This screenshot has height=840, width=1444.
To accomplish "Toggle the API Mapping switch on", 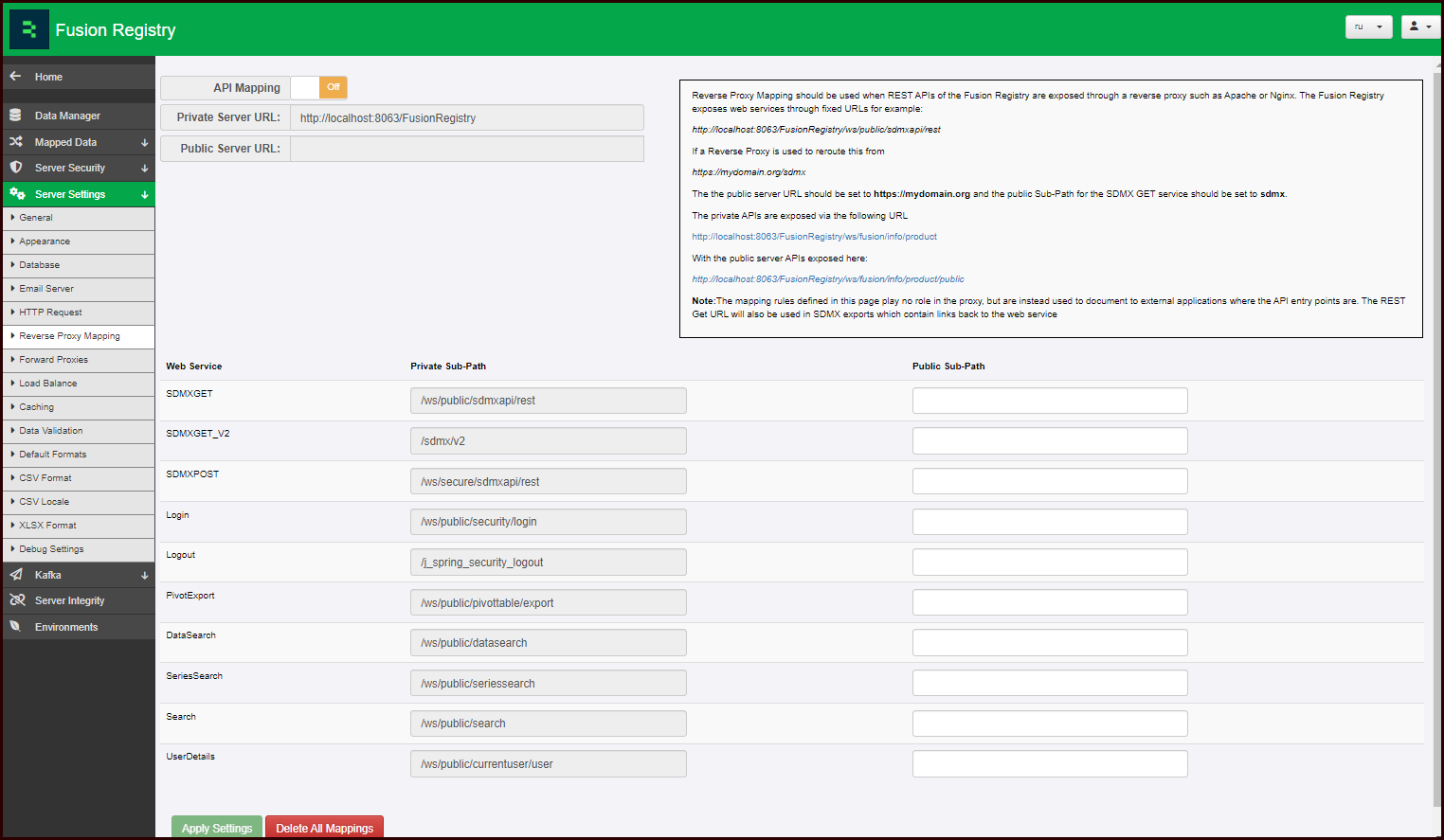I will [x=319, y=88].
